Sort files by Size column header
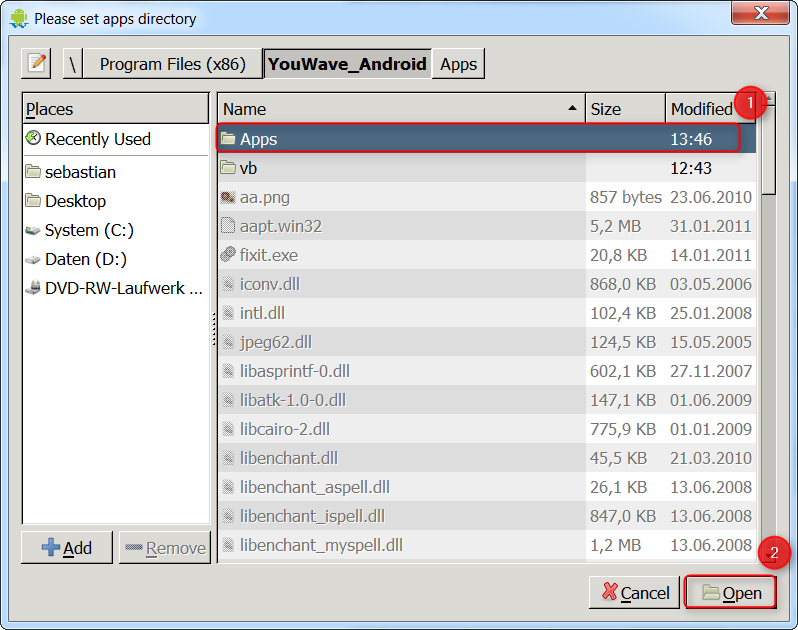The image size is (798, 630). 625,108
